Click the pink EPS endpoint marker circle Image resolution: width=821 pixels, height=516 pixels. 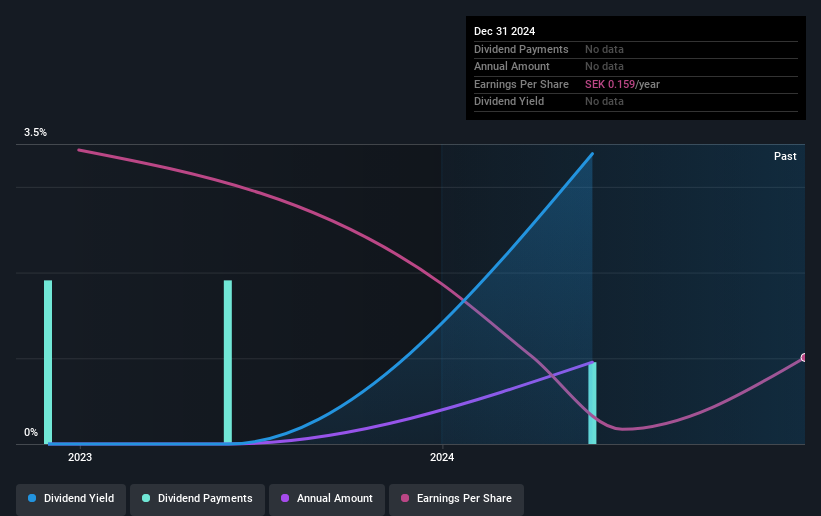804,357
